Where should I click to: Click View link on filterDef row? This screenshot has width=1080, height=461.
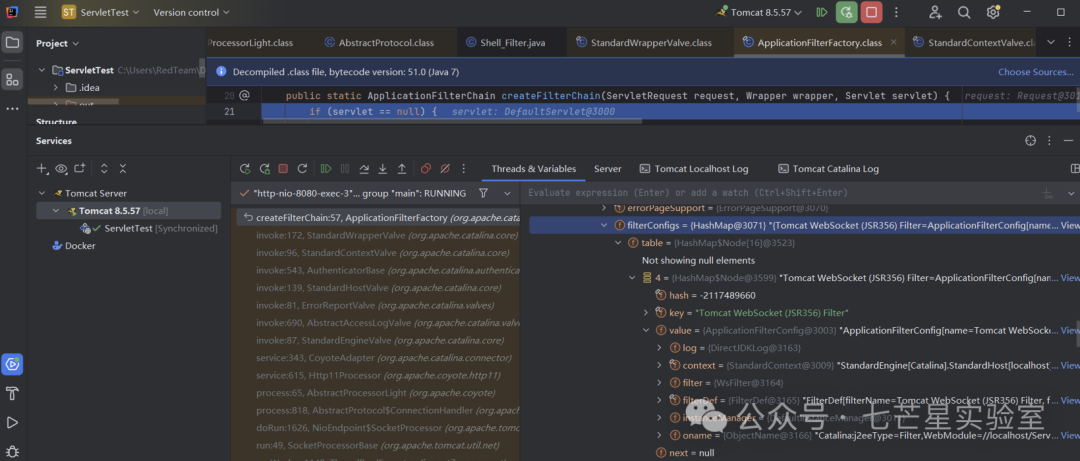pos(1070,400)
